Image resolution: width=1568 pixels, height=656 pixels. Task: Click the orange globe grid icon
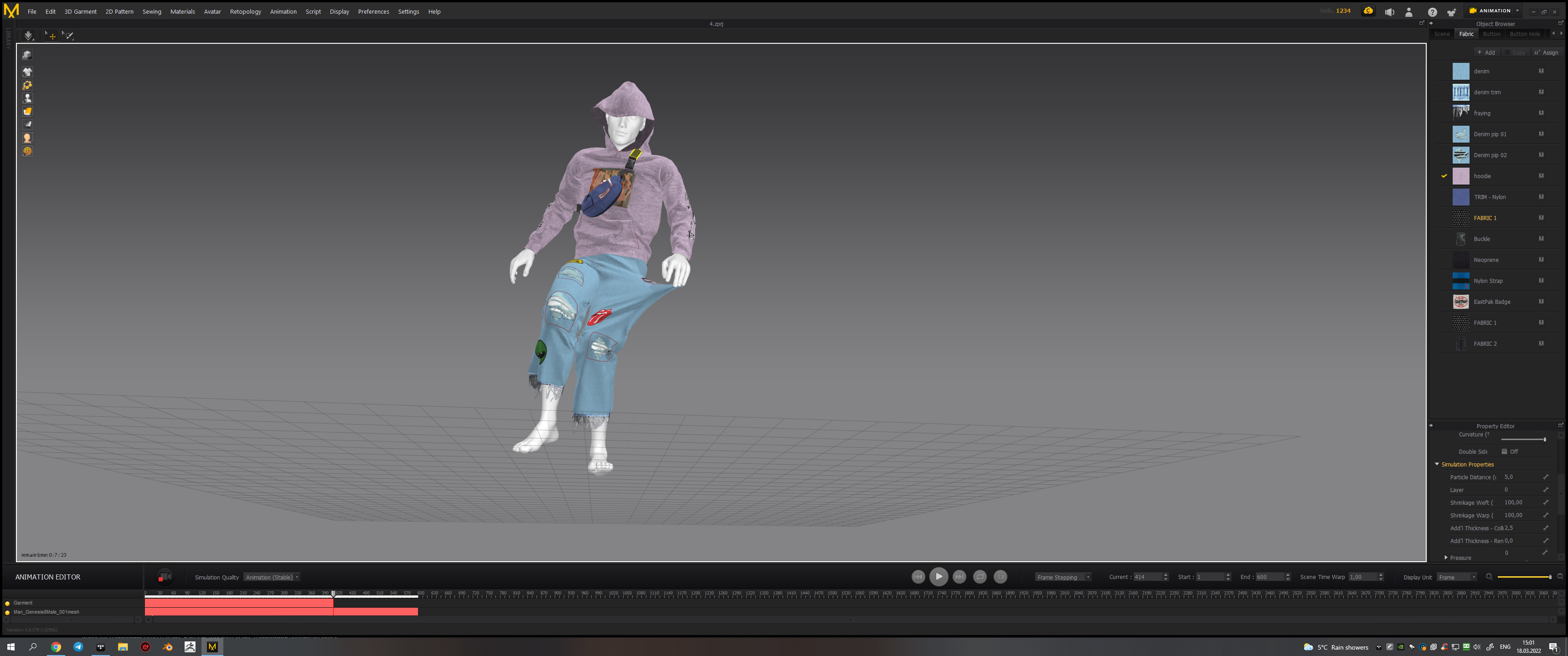point(27,151)
